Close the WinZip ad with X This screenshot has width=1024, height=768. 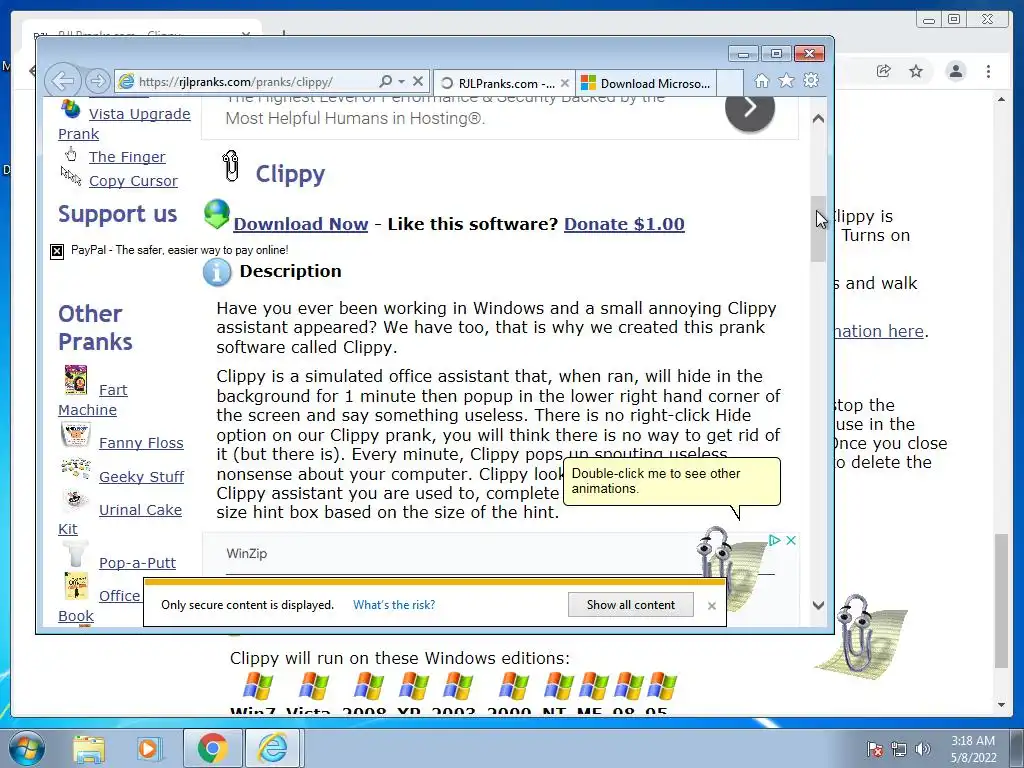tap(790, 541)
